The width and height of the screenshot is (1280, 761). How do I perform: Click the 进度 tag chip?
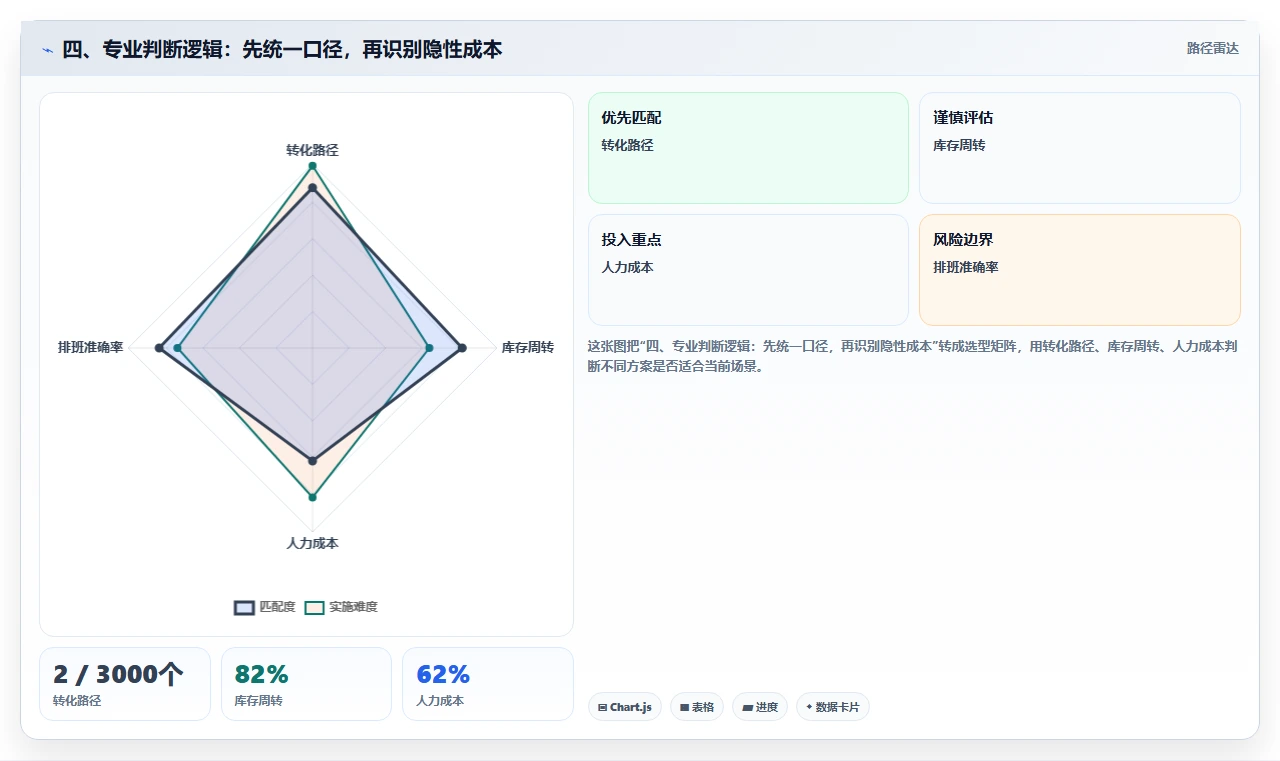[x=760, y=707]
